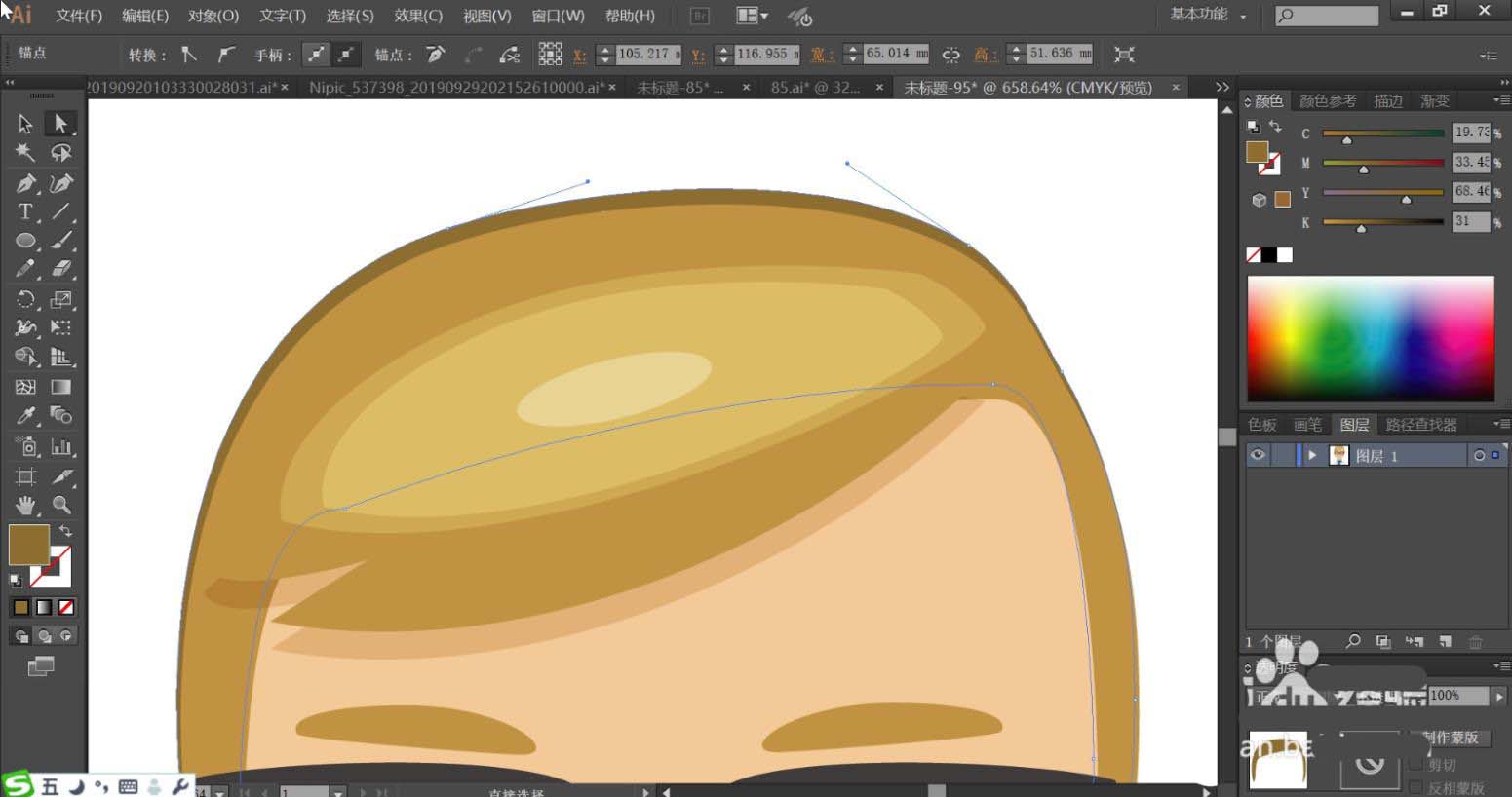This screenshot has height=797, width=1512.
Task: Choose the Magic Wand tool
Action: [x=25, y=153]
